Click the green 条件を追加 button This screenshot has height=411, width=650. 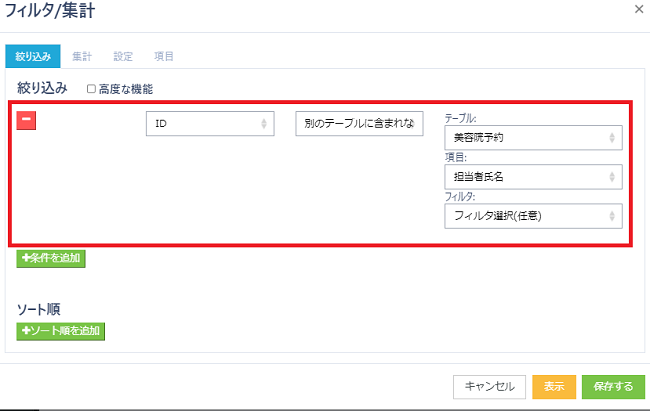click(x=51, y=258)
